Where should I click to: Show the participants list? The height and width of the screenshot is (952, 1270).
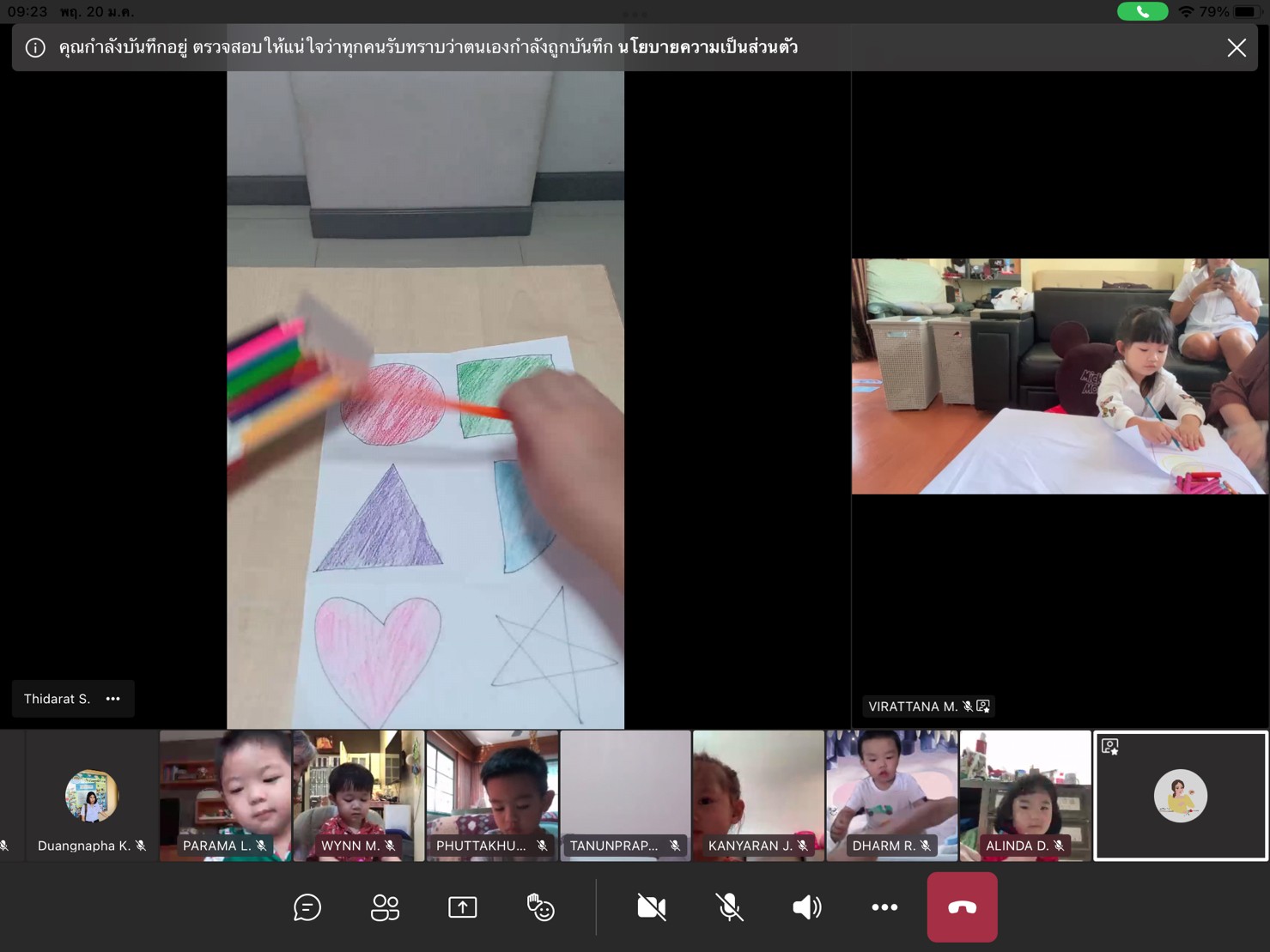click(385, 907)
